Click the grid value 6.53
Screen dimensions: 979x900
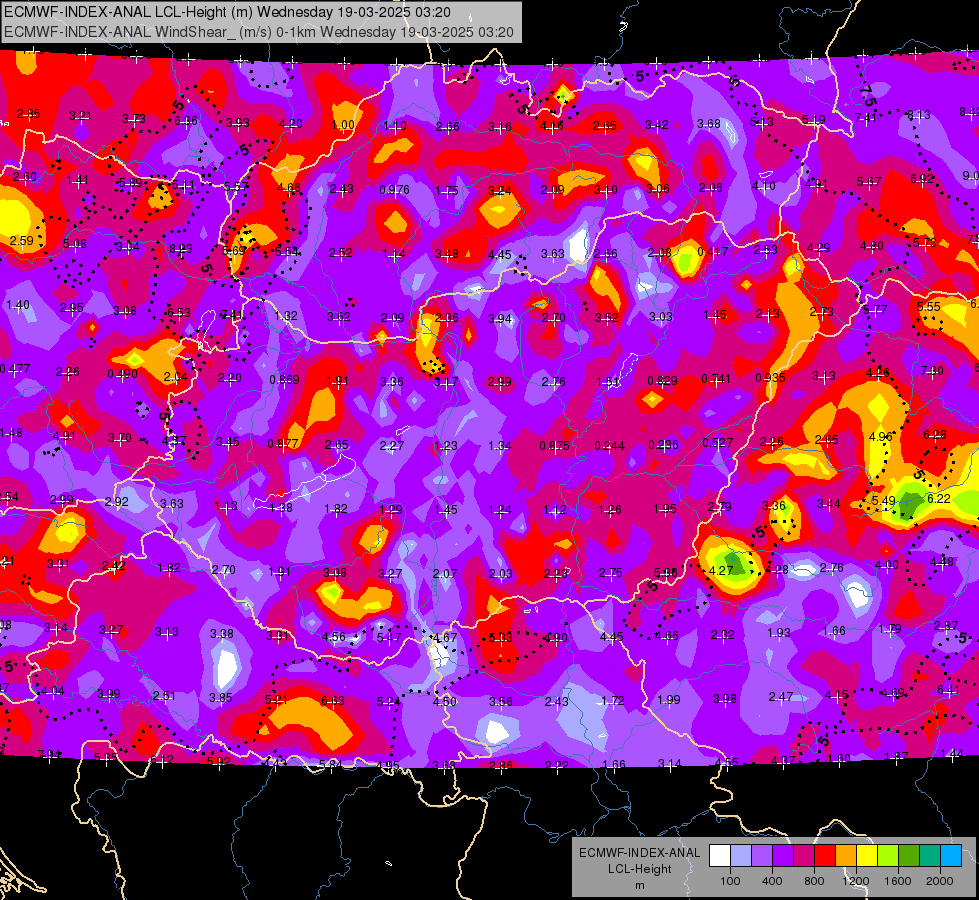[x=179, y=312]
